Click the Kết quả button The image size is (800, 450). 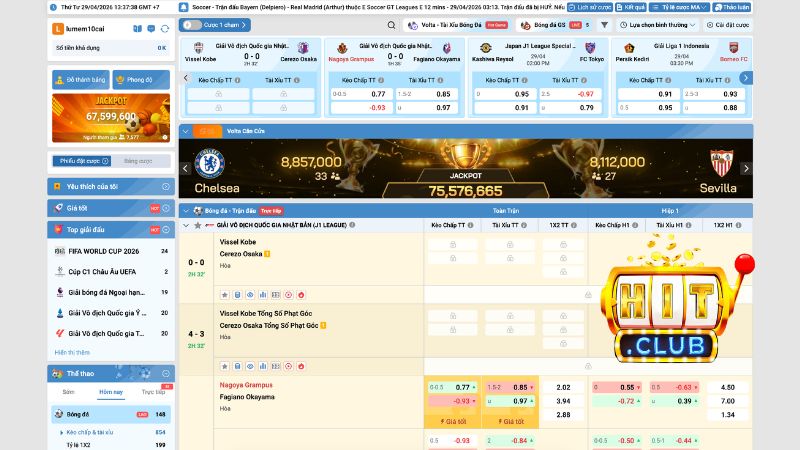[631, 7]
